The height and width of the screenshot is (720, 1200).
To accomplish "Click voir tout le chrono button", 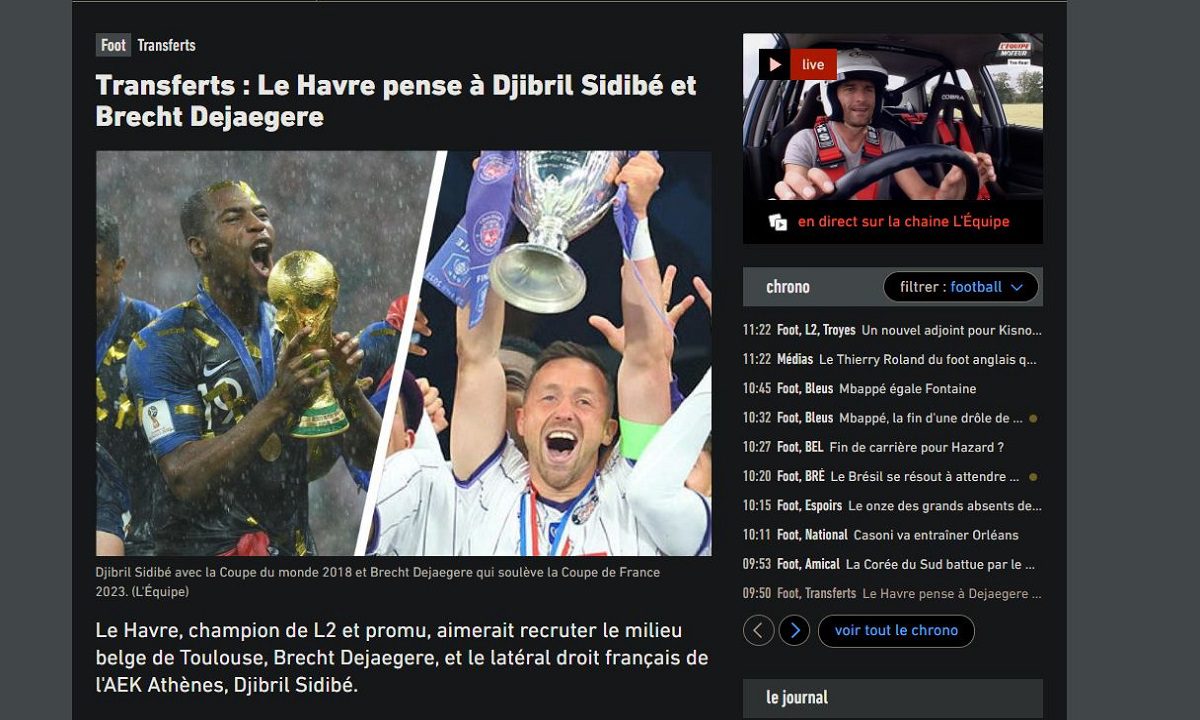I will pyautogui.click(x=896, y=630).
